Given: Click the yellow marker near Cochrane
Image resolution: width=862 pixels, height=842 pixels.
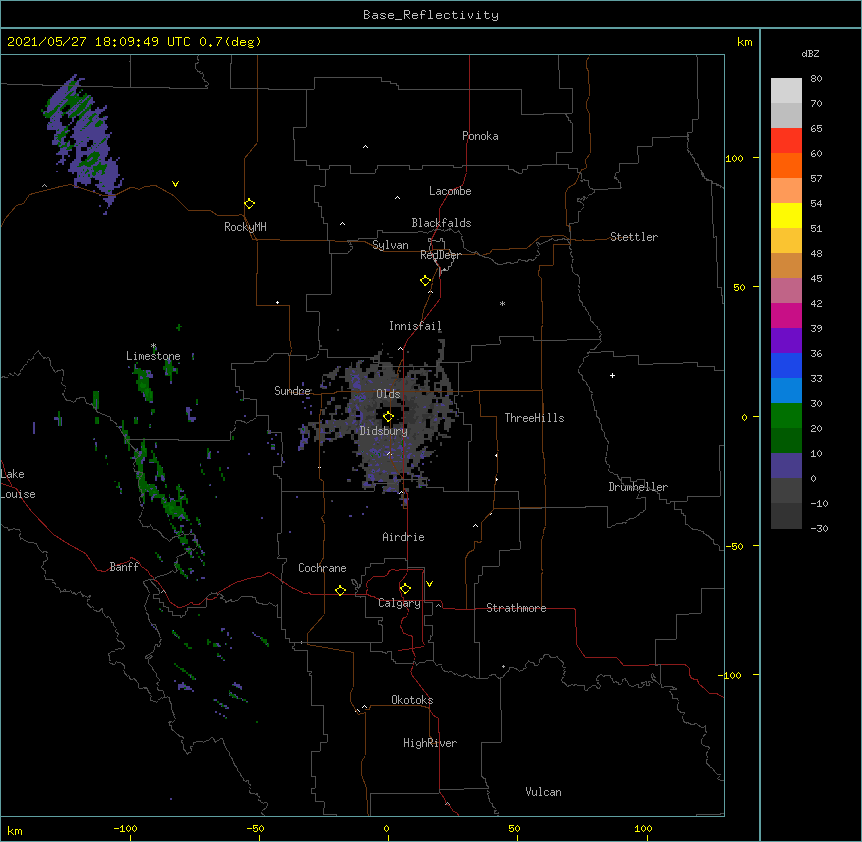Looking at the screenshot, I should click(340, 590).
